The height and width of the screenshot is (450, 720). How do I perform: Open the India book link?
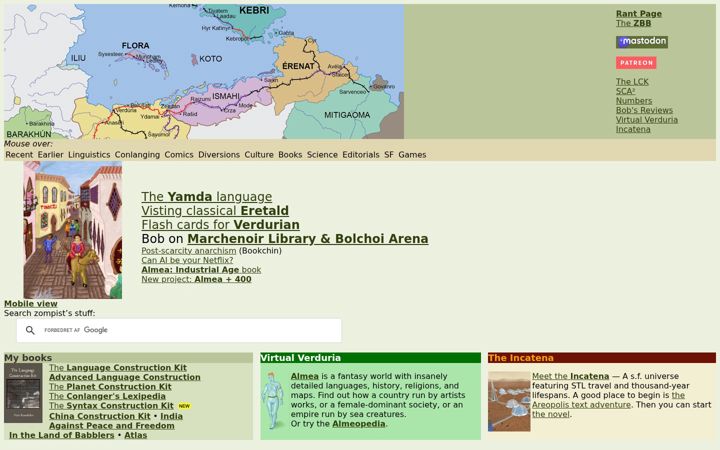[x=171, y=416]
